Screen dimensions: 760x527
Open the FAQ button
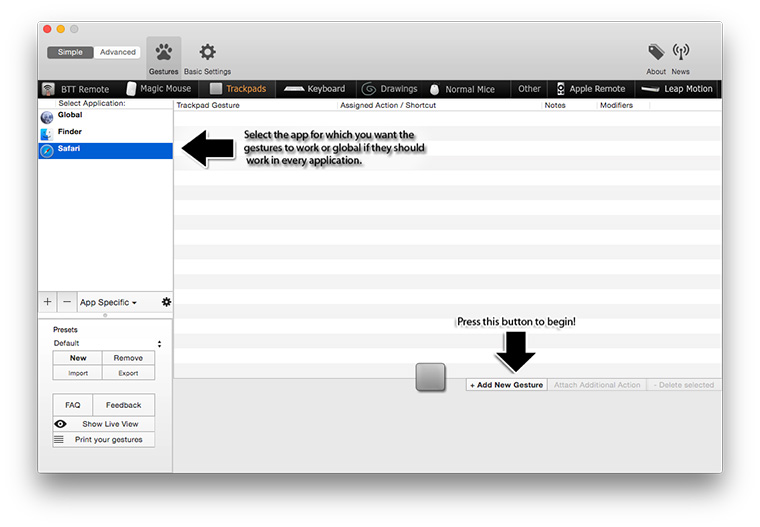coord(73,405)
